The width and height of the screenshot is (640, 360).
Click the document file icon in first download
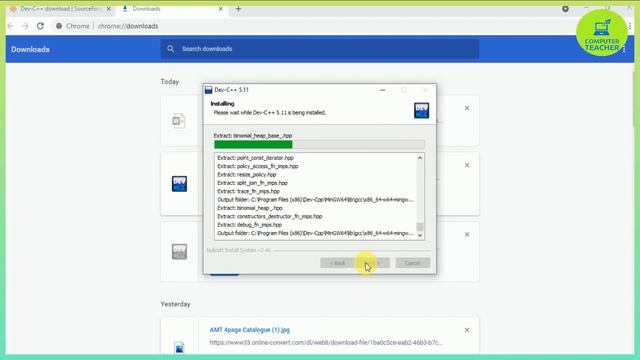pyautogui.click(x=179, y=121)
